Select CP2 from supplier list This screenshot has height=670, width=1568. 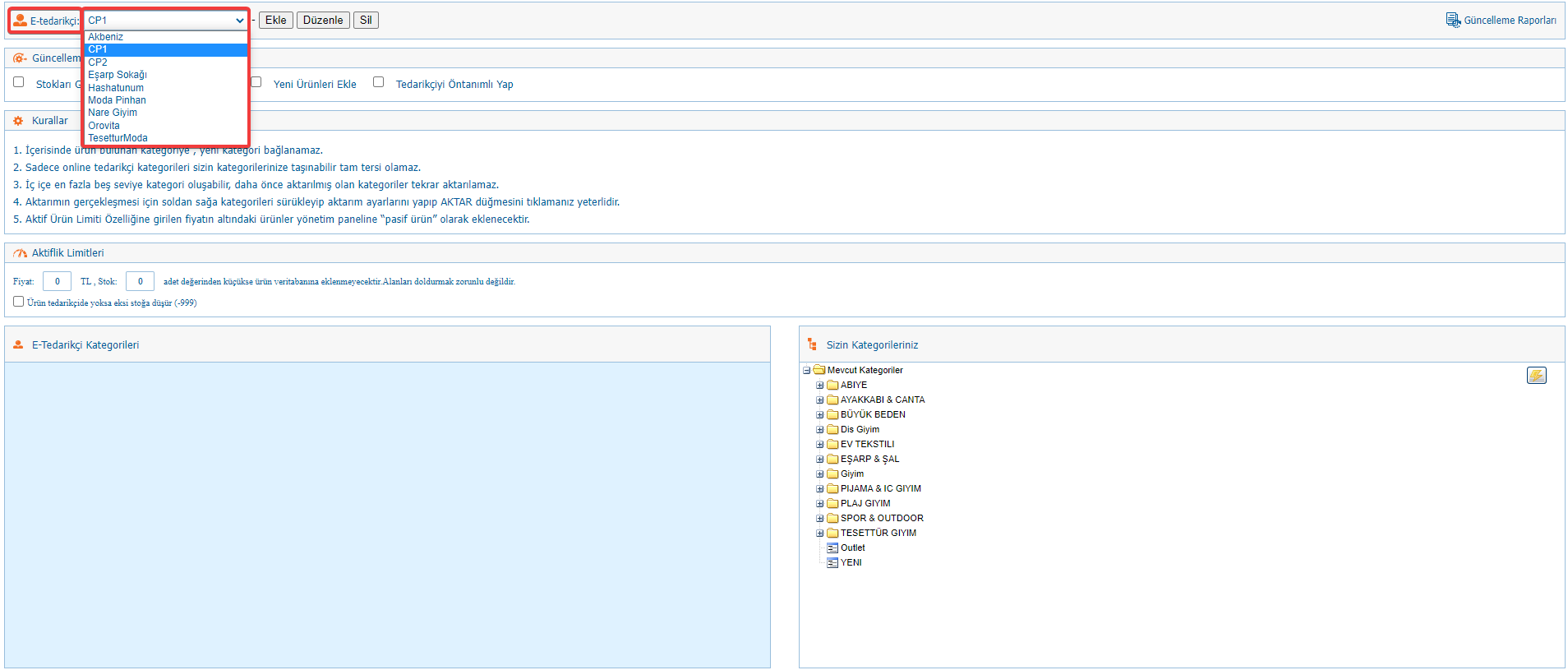coord(167,62)
